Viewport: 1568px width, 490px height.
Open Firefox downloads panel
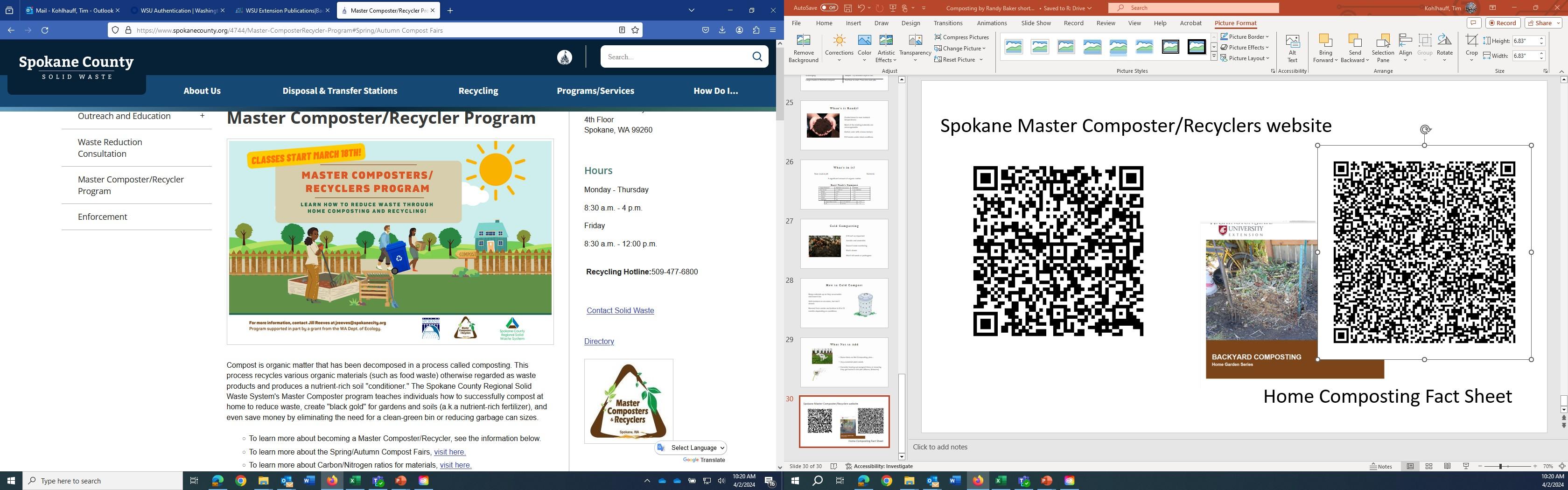(722, 30)
